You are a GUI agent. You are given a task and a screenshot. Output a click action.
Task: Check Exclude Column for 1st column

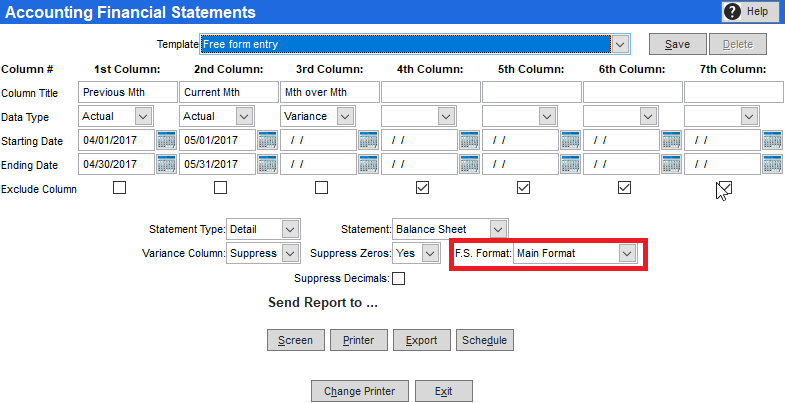tap(120, 187)
